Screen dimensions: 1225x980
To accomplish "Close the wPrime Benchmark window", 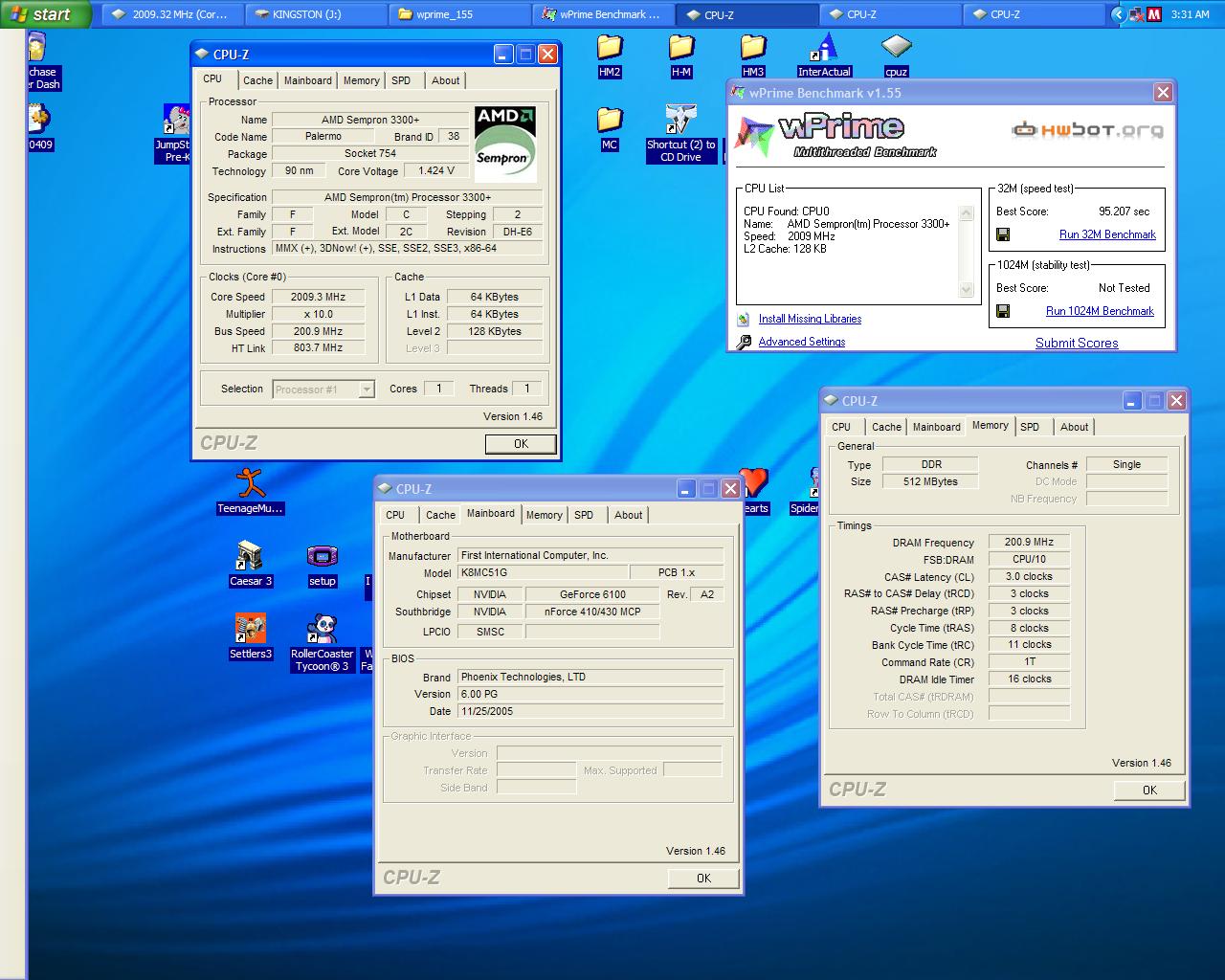I will [x=1163, y=93].
